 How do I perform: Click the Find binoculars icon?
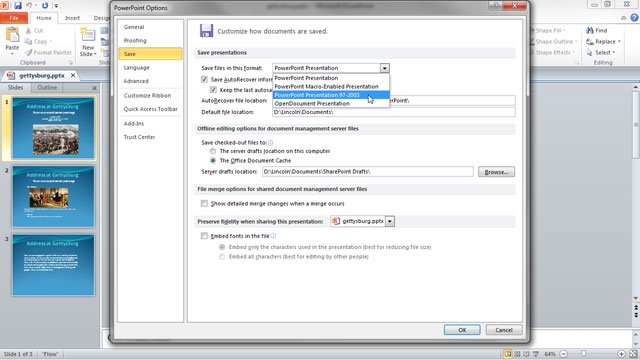point(590,31)
